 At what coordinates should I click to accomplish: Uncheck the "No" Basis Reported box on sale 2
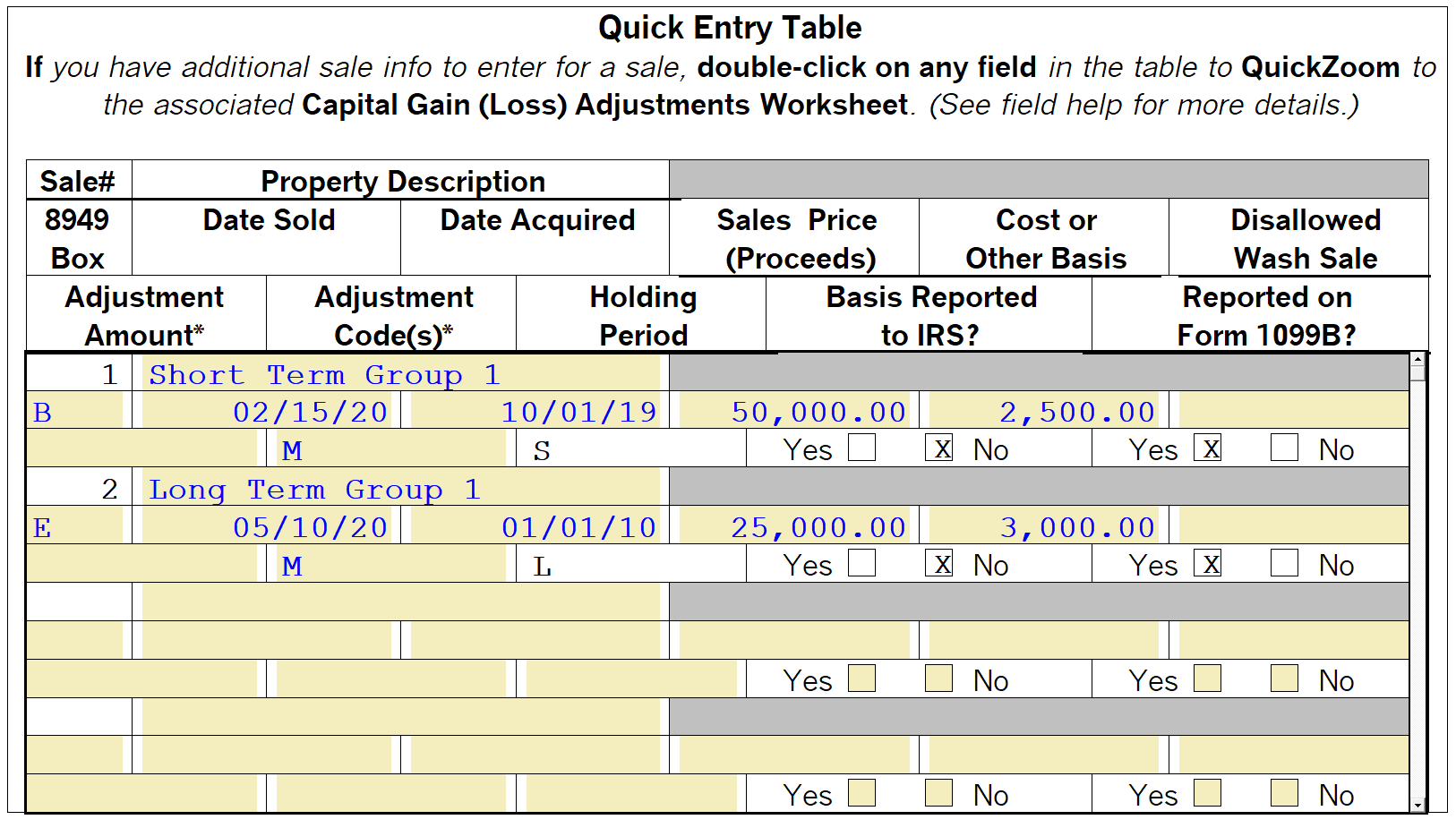pos(938,563)
